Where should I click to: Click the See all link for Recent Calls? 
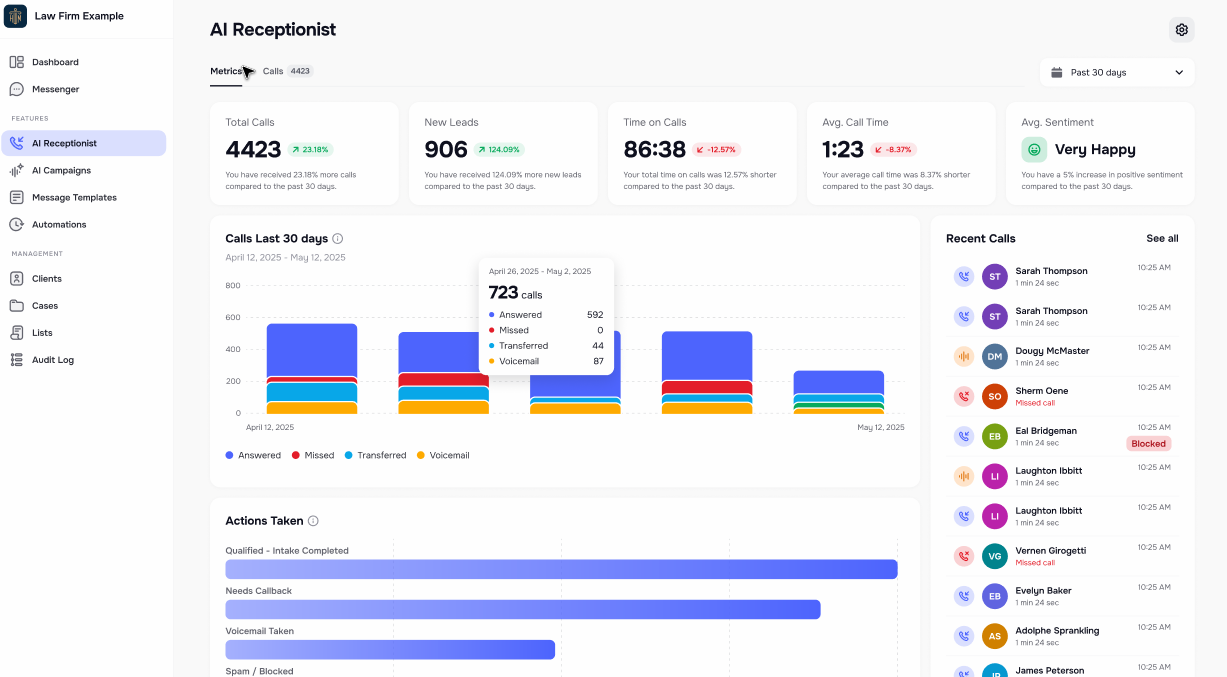[x=1161, y=238]
